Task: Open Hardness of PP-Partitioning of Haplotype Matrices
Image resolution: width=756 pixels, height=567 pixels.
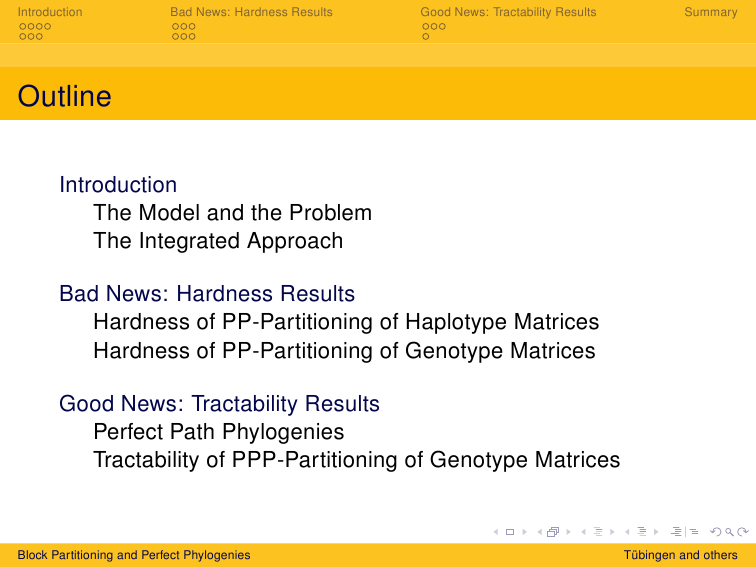Action: (x=346, y=322)
